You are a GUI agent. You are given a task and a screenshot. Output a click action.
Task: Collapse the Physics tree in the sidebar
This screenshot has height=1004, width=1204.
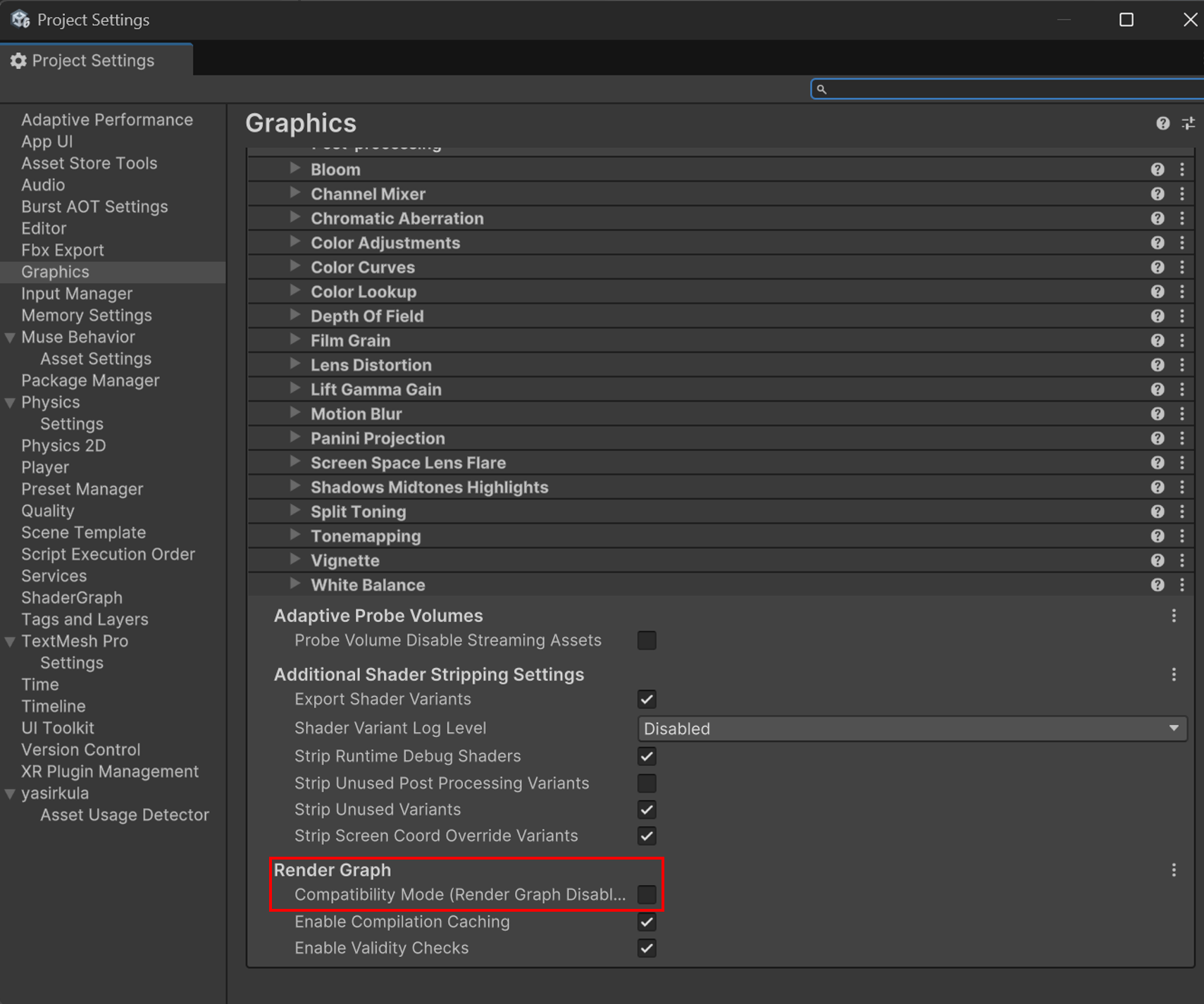(10, 402)
